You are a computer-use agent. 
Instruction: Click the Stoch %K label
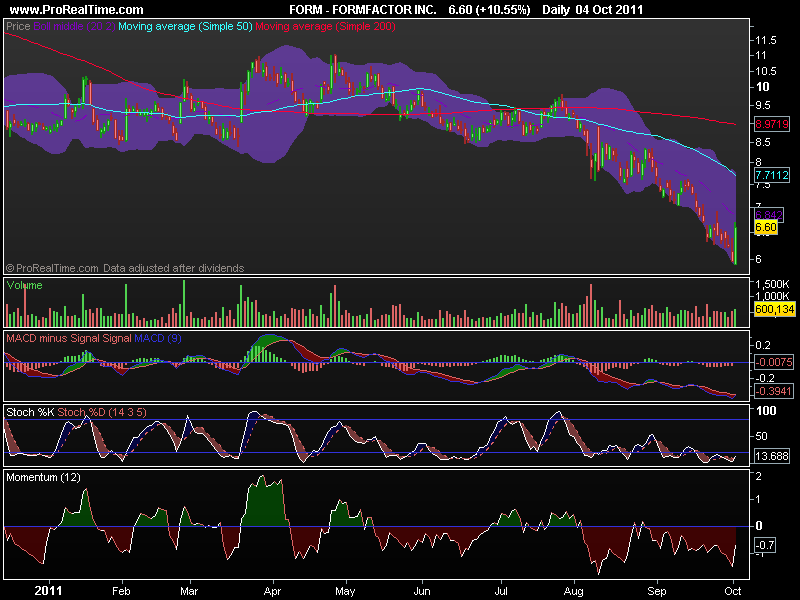[x=30, y=412]
